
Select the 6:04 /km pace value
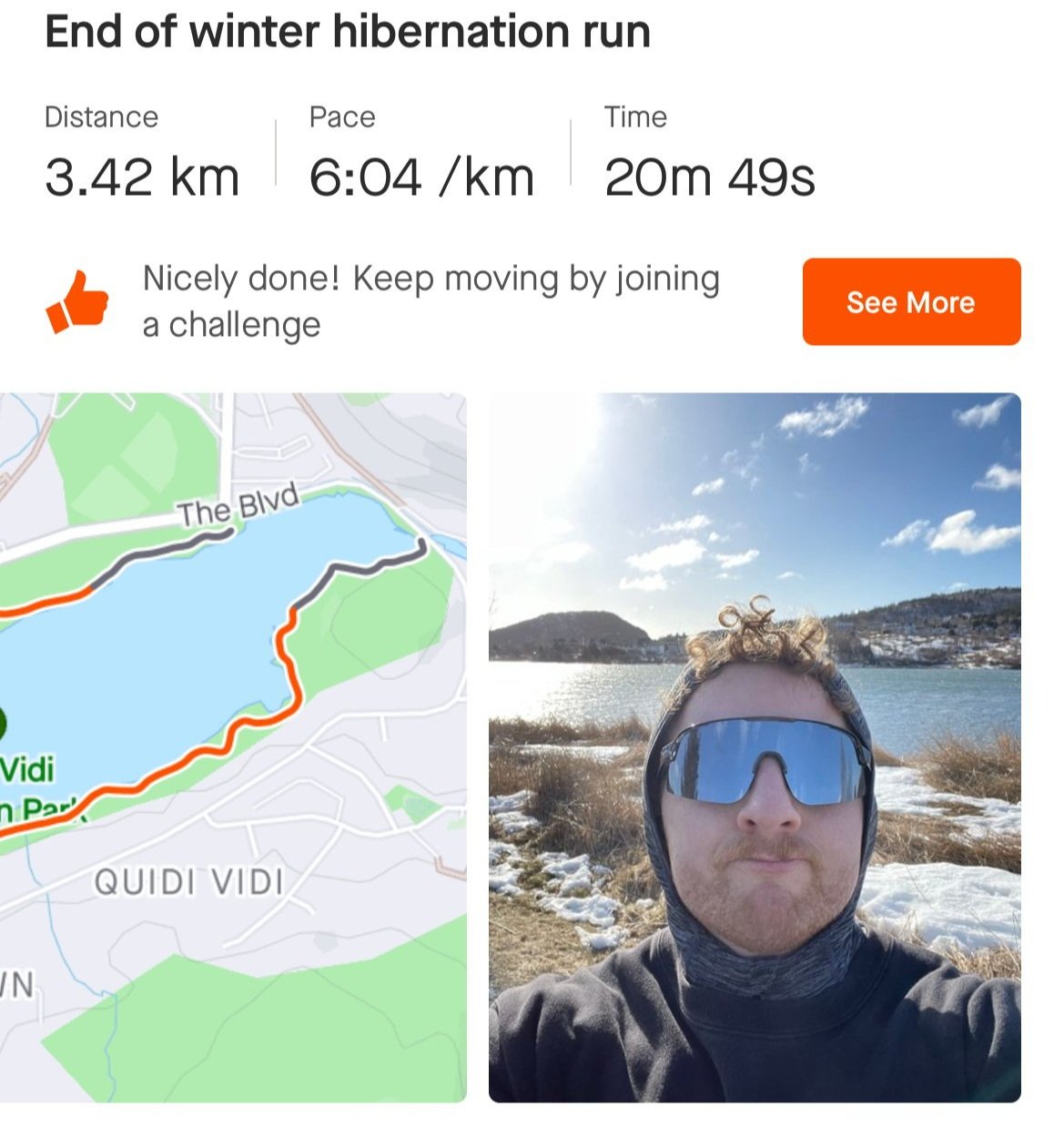pyautogui.click(x=421, y=177)
